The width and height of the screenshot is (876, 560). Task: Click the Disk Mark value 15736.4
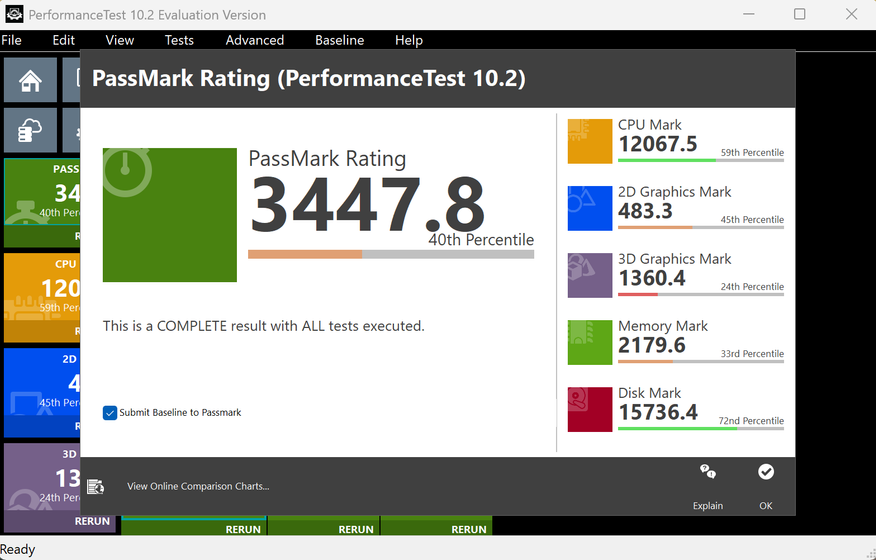tap(658, 412)
